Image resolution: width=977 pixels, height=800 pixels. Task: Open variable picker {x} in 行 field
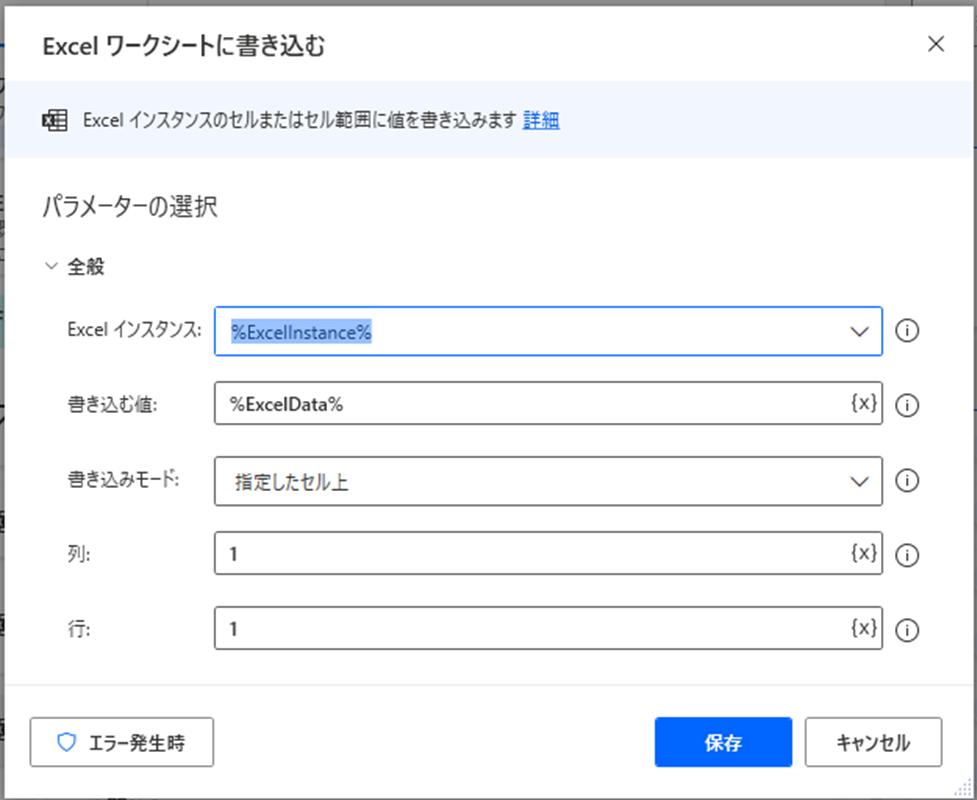(x=864, y=627)
